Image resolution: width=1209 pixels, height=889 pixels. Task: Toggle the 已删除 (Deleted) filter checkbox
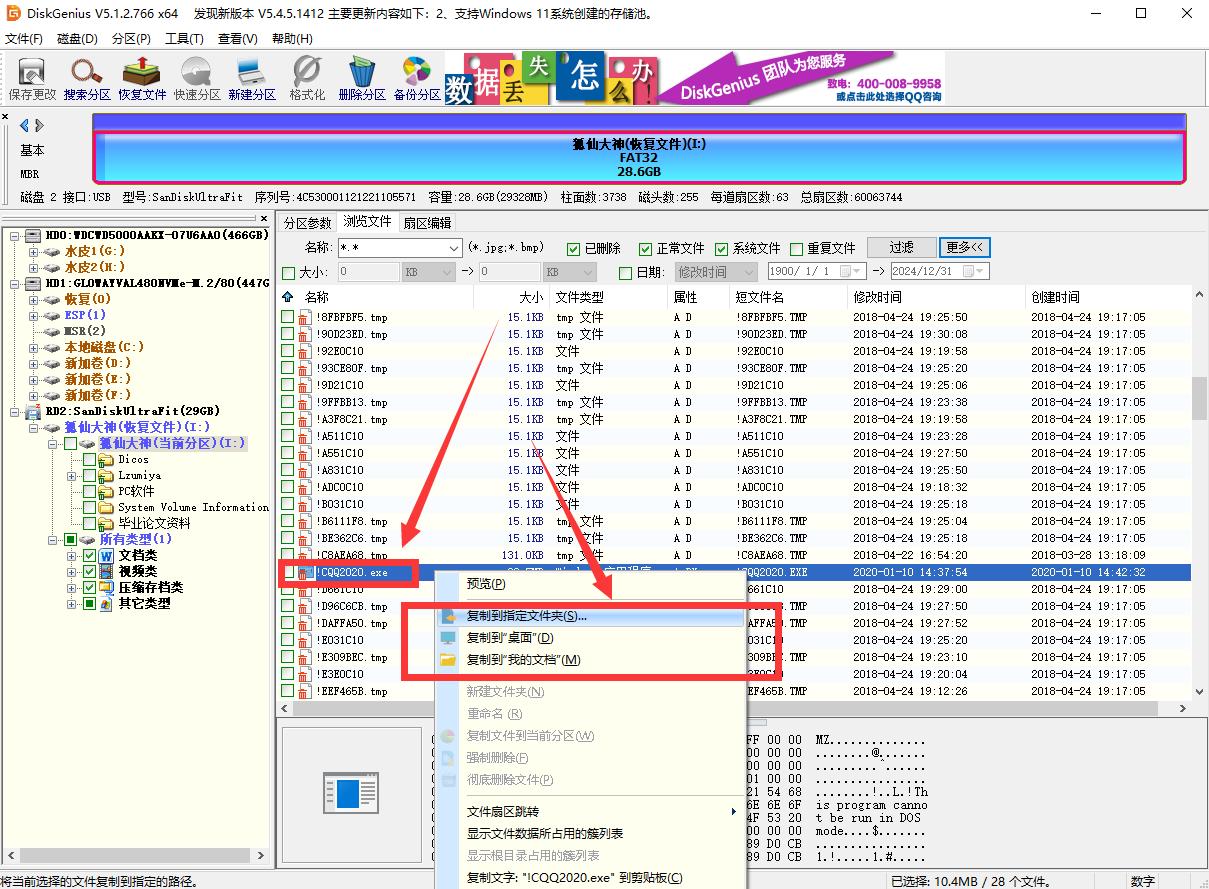[574, 249]
